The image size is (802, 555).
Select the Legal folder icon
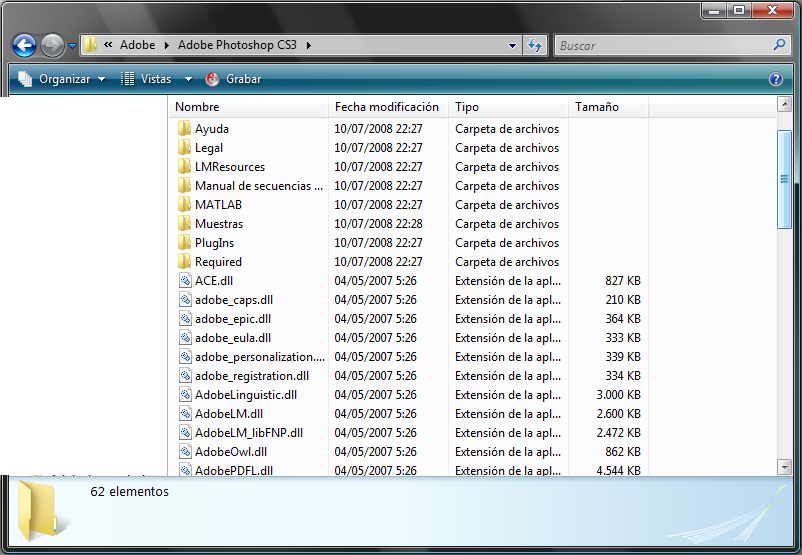[185, 147]
